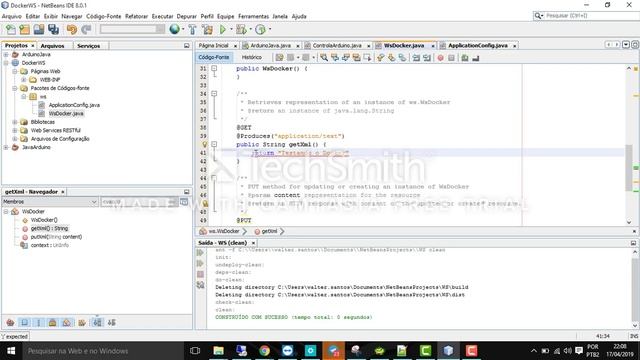The image size is (640, 360).
Task: Toggle Sort by Source in Navigator
Action: point(111,322)
